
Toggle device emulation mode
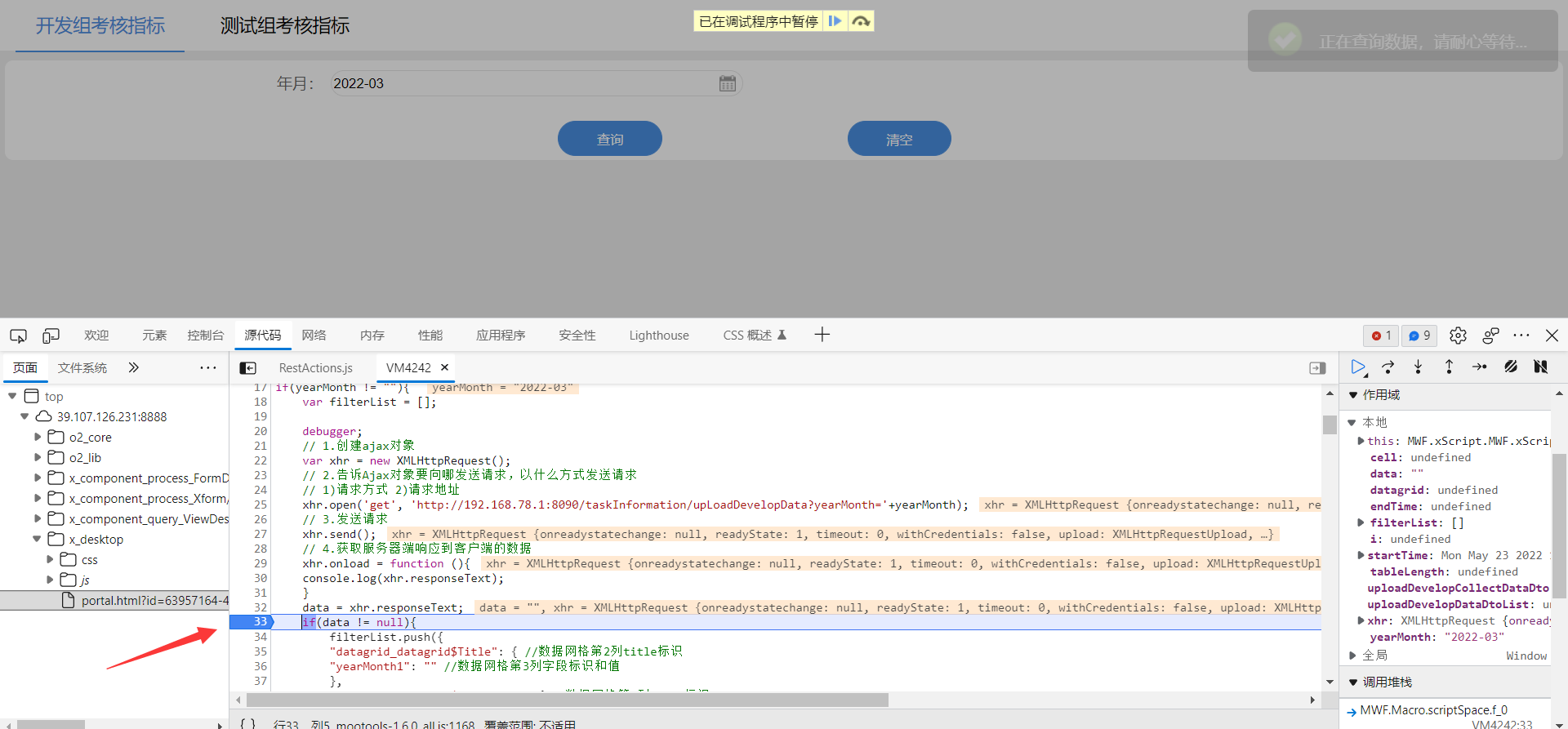(51, 336)
